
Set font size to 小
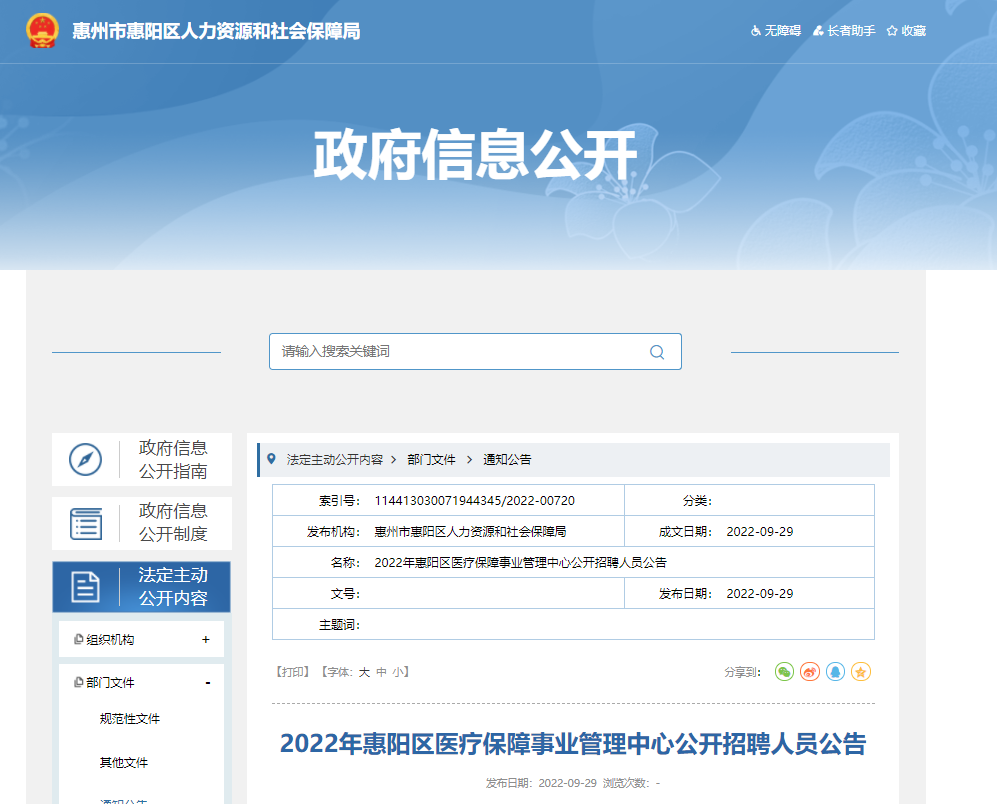pyautogui.click(x=397, y=673)
